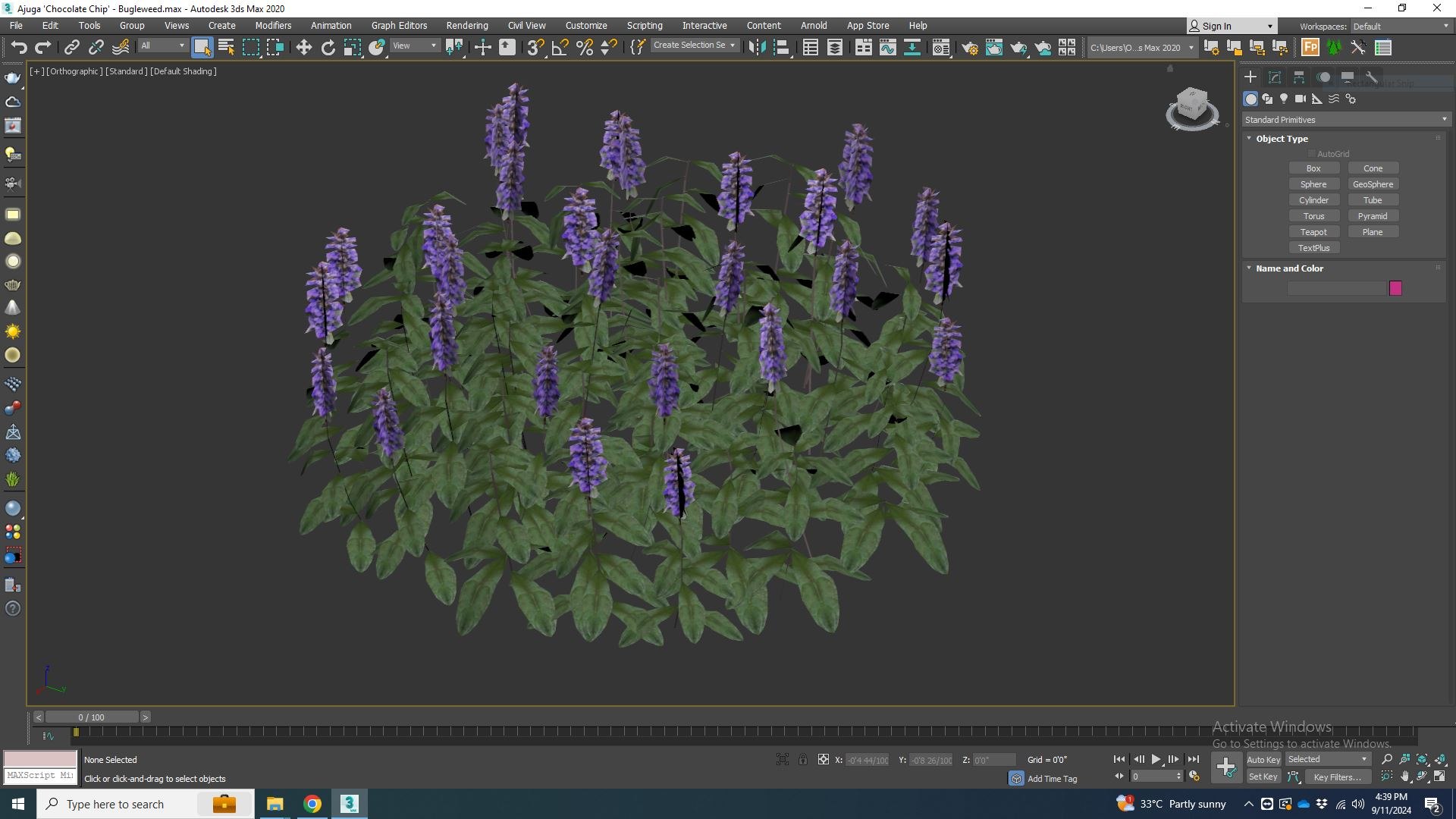Switch to the Modify panel tab

coord(1275,77)
